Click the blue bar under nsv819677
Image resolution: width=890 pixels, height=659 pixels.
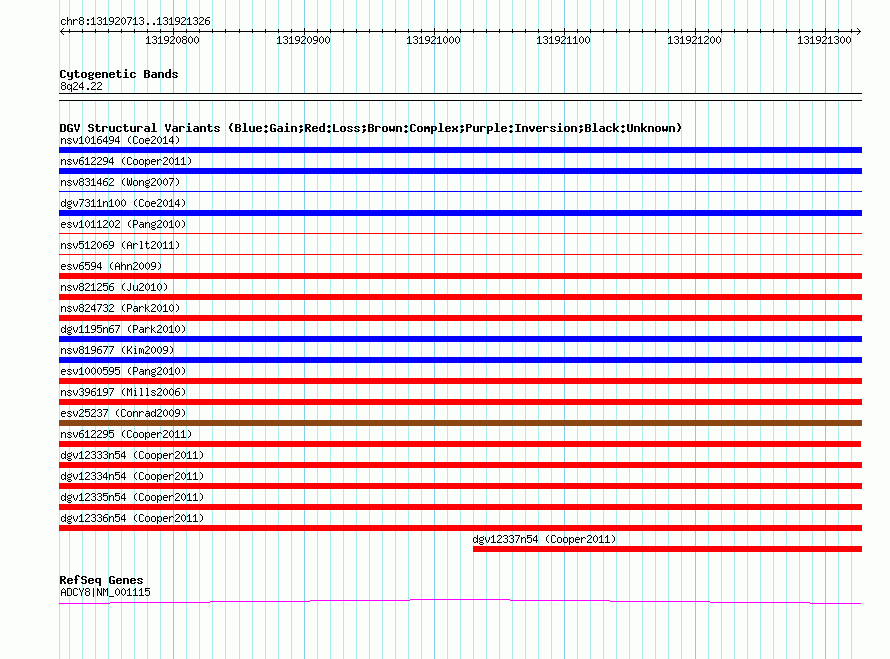tap(460, 360)
